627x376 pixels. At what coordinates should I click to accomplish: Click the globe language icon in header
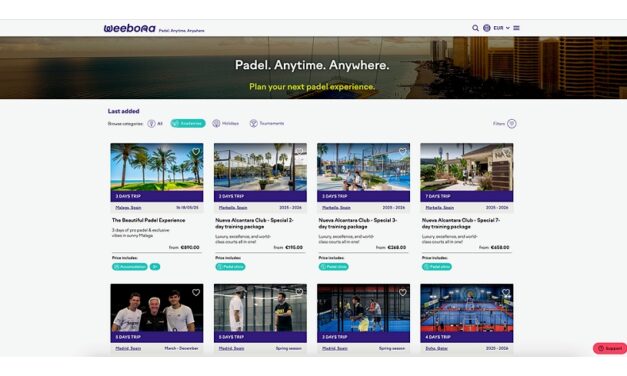[x=487, y=28]
